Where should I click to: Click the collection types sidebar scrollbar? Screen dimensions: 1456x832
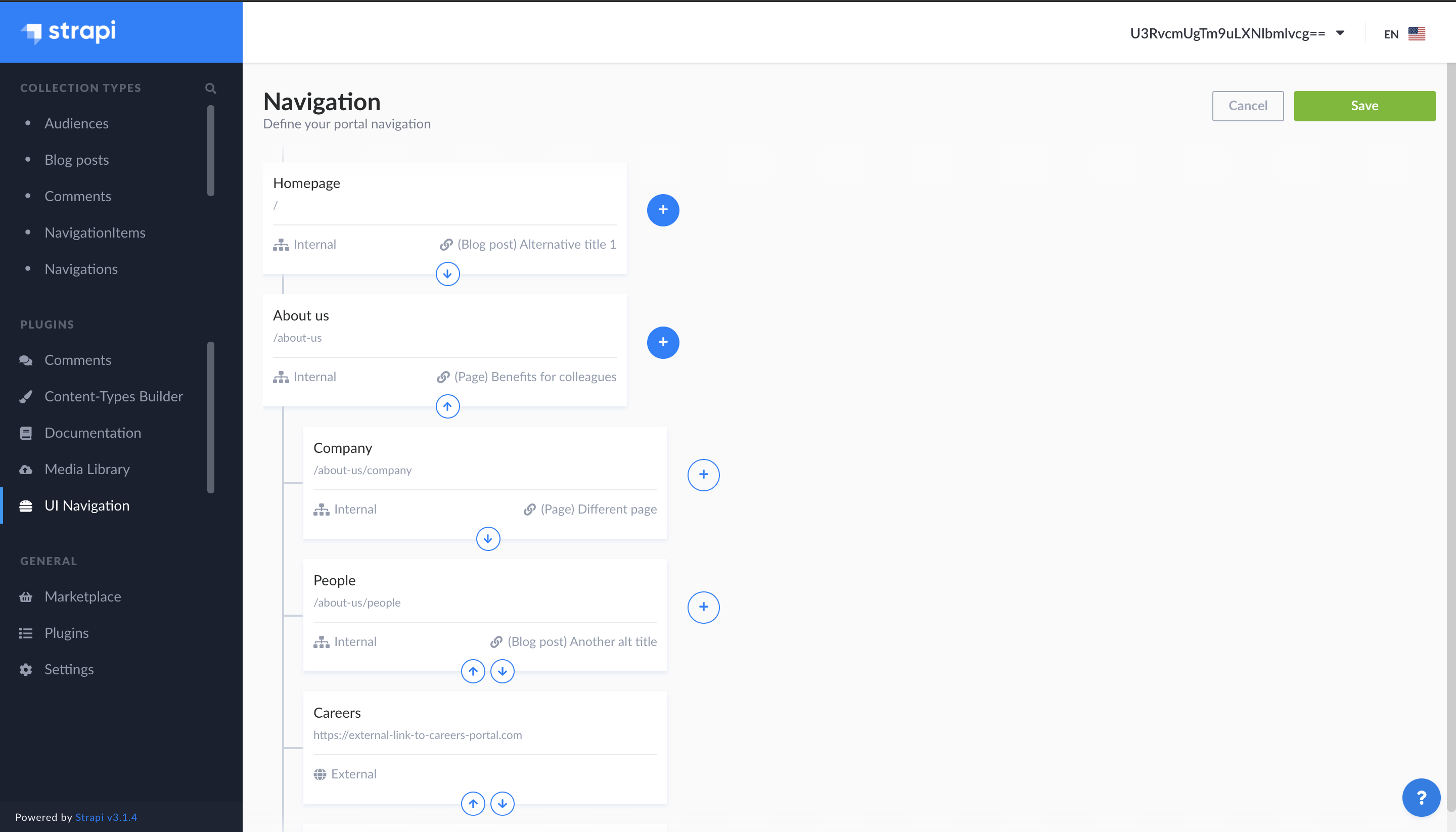[211, 151]
